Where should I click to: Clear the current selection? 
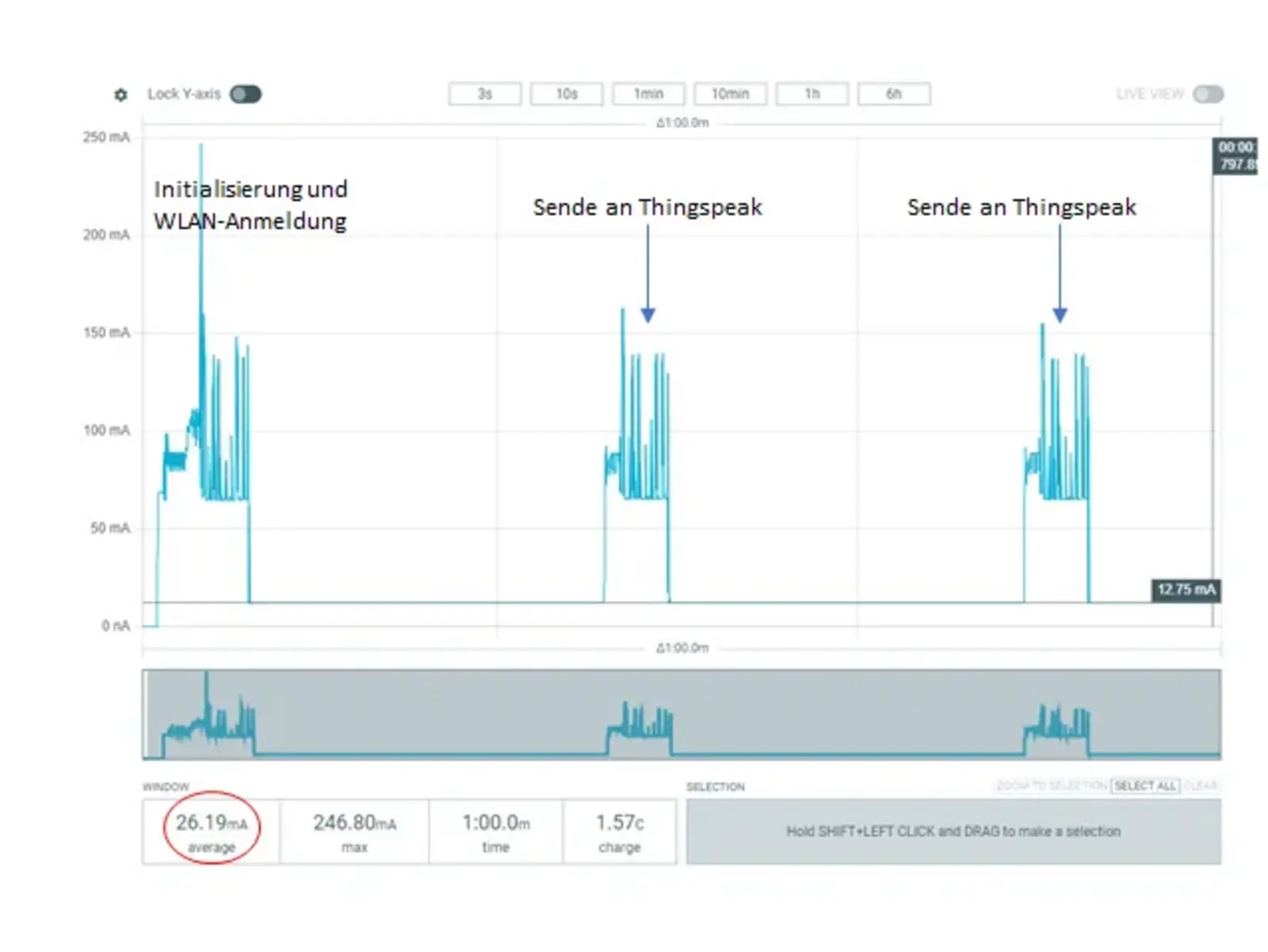click(1200, 786)
